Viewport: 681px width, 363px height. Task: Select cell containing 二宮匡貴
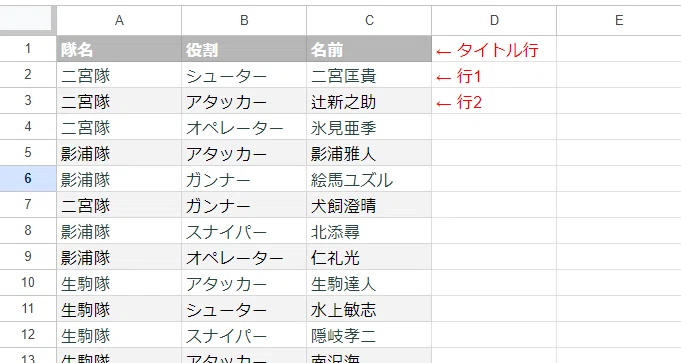coord(369,75)
